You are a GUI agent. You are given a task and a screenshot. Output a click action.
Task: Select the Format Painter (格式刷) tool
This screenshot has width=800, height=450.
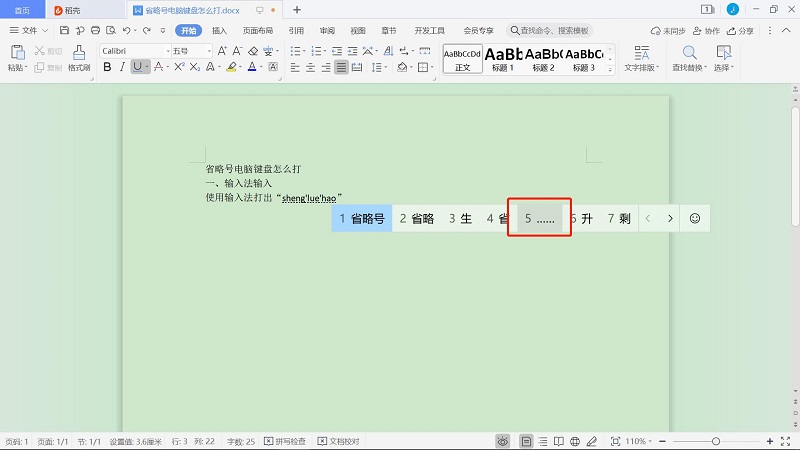tap(79, 57)
